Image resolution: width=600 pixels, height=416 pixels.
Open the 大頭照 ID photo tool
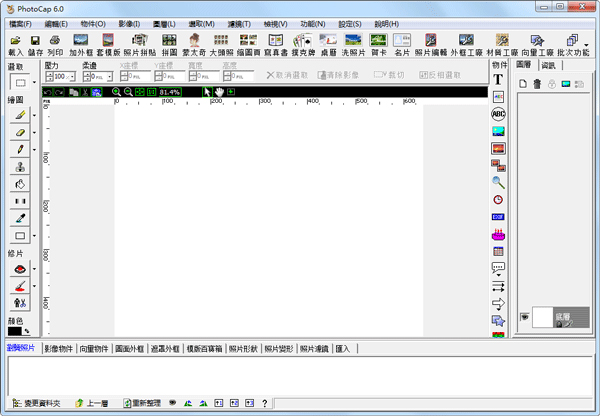[x=221, y=45]
